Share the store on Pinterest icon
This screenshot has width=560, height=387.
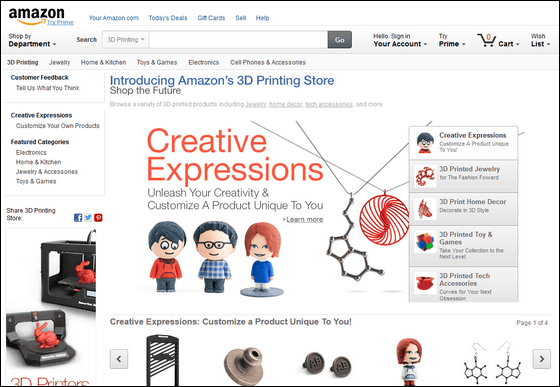click(98, 217)
